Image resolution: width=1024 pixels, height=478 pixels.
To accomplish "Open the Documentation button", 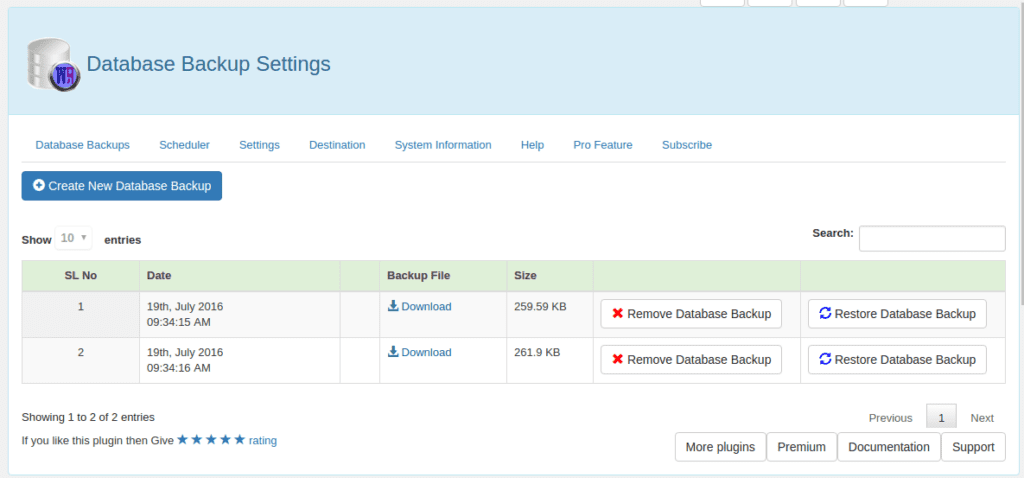I will 889,447.
